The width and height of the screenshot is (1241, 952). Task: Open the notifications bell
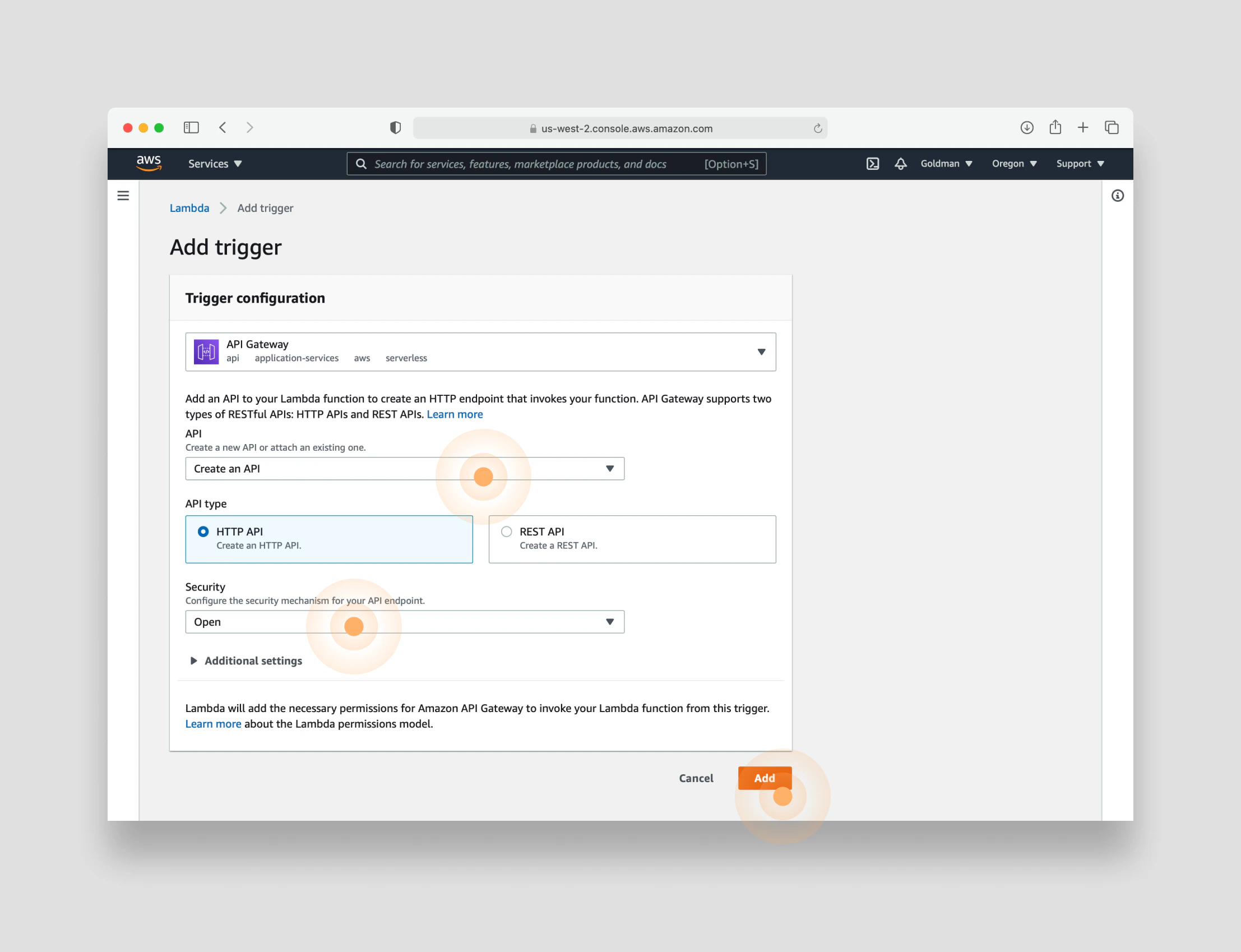tap(901, 164)
